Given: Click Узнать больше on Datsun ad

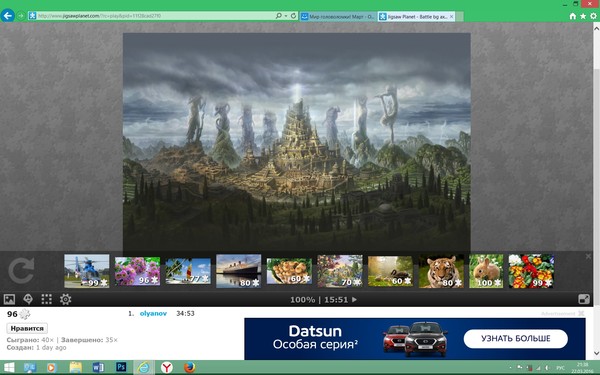Looking at the screenshot, I should click(x=515, y=339).
